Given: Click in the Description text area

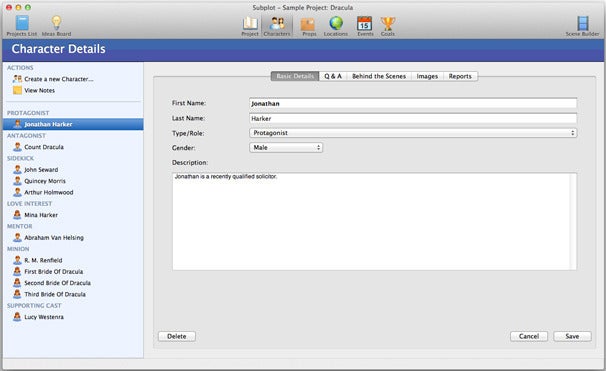Looking at the screenshot, I should click(371, 221).
